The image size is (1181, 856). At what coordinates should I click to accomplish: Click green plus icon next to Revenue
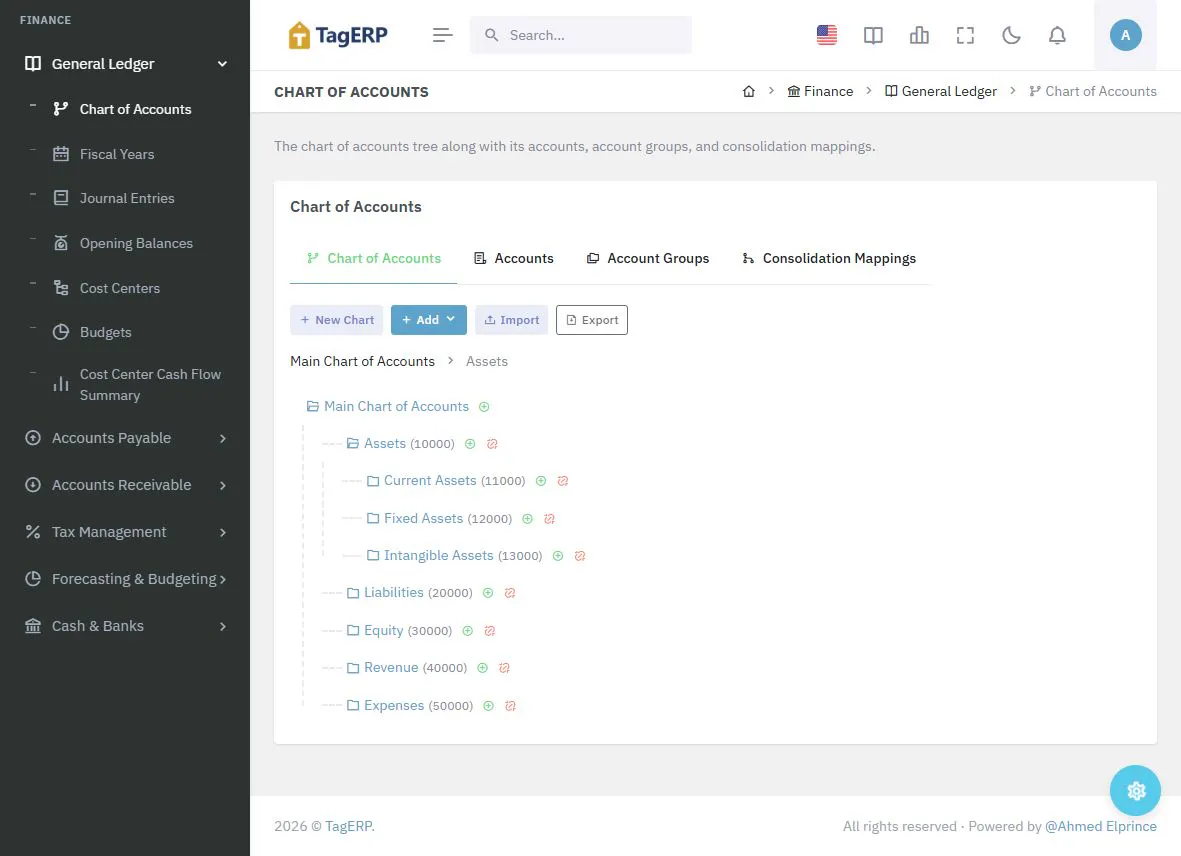483,668
